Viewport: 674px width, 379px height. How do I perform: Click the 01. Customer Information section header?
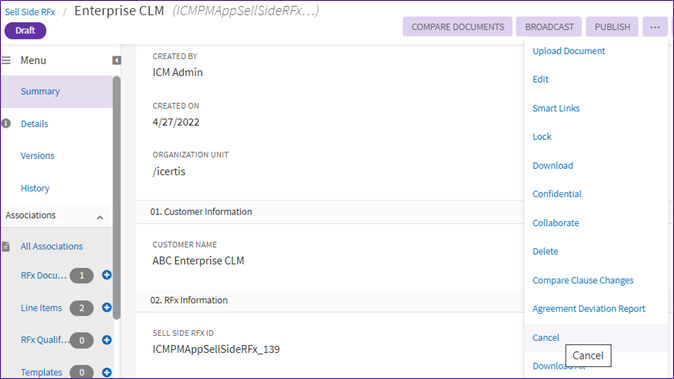point(201,212)
